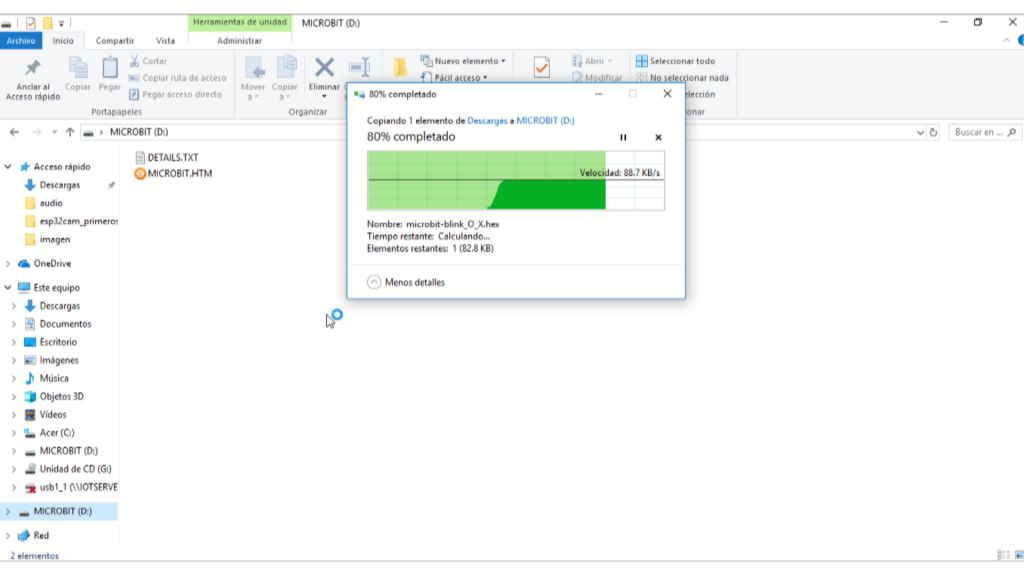The height and width of the screenshot is (576, 1024).
Task: Click Seleccionar todo in the ribbon
Action: click(682, 61)
